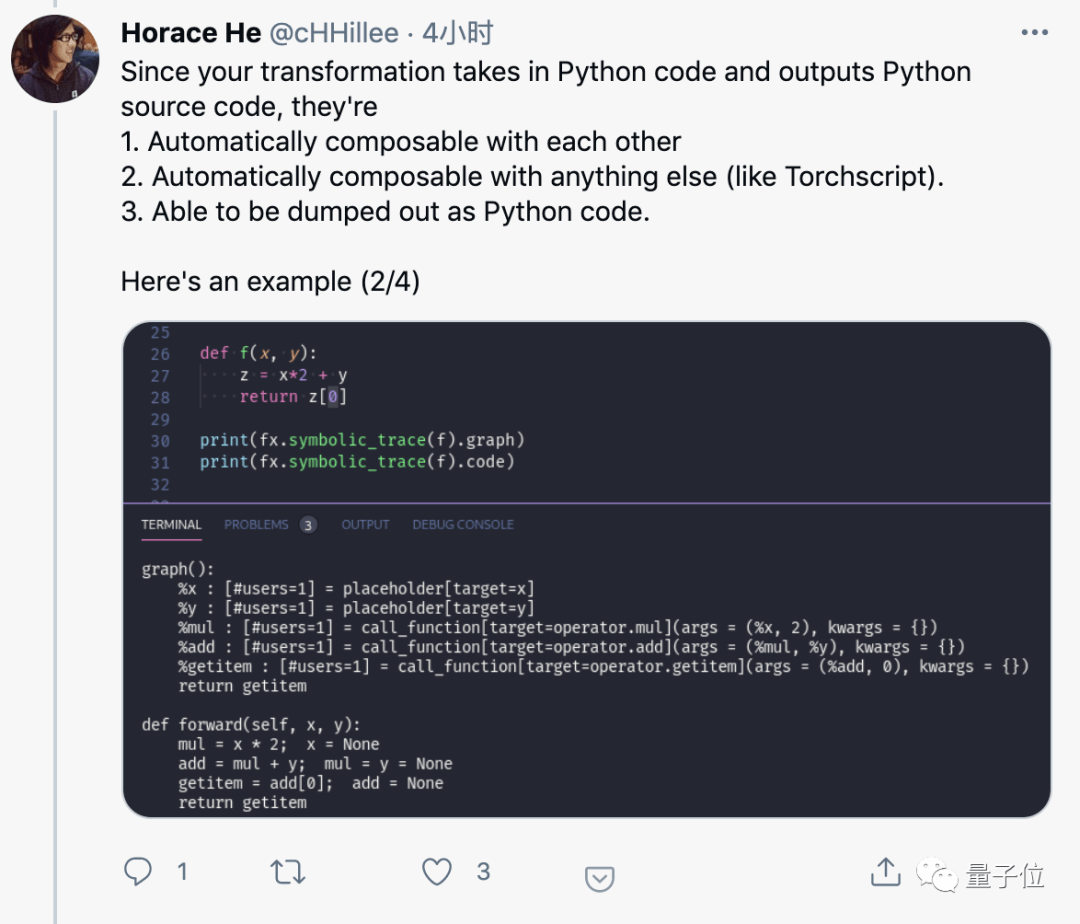The width and height of the screenshot is (1080, 924).
Task: Click the retweet icon
Action: pos(287,871)
